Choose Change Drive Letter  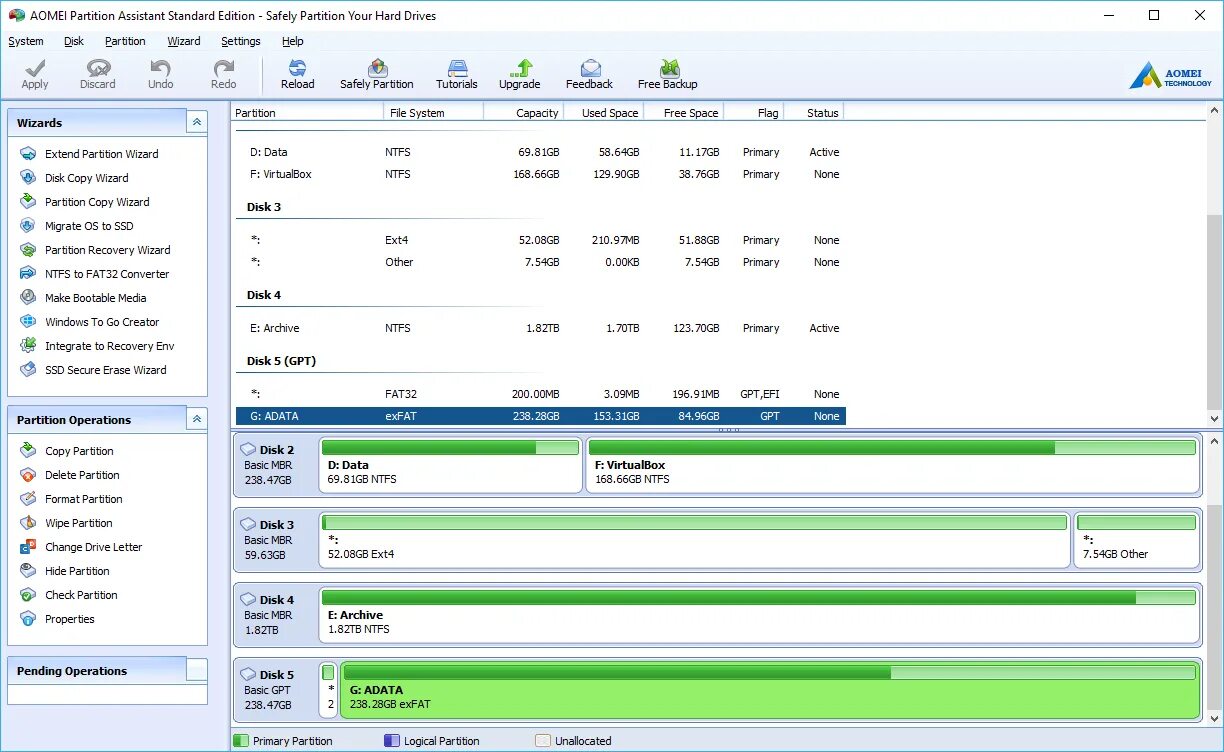pos(93,547)
